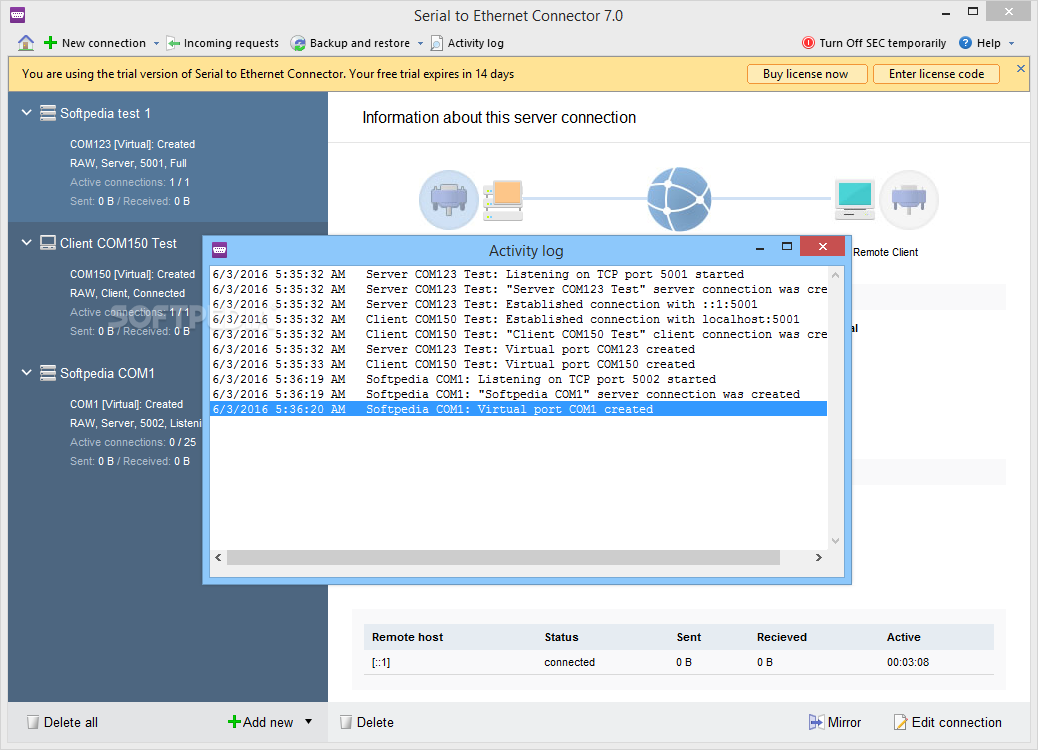Minimize the Activity log window

[760, 248]
